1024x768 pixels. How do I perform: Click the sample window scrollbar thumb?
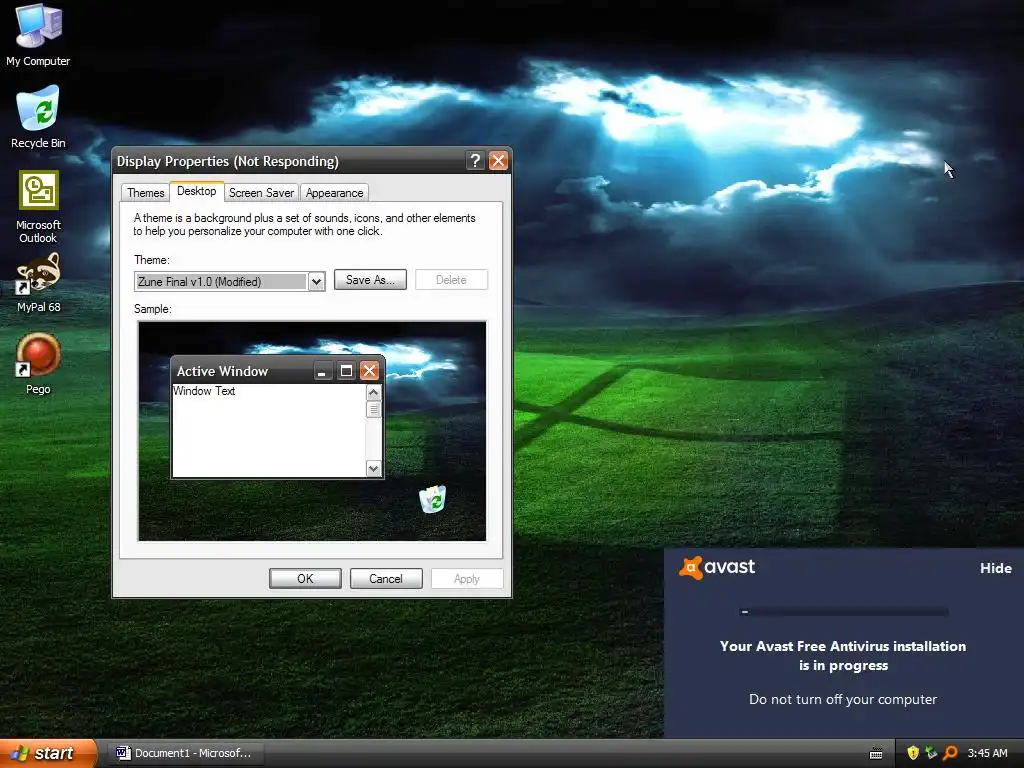coord(374,409)
